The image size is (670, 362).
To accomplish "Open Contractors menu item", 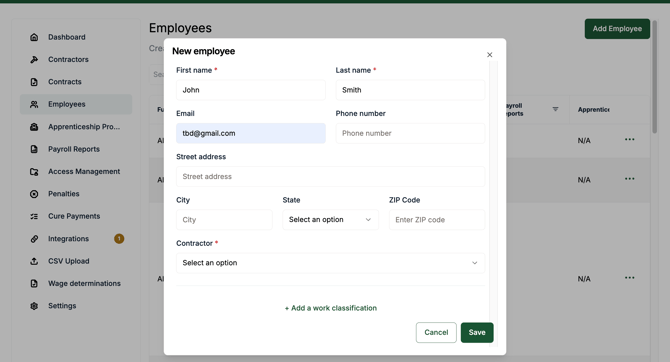I will 76,59.
